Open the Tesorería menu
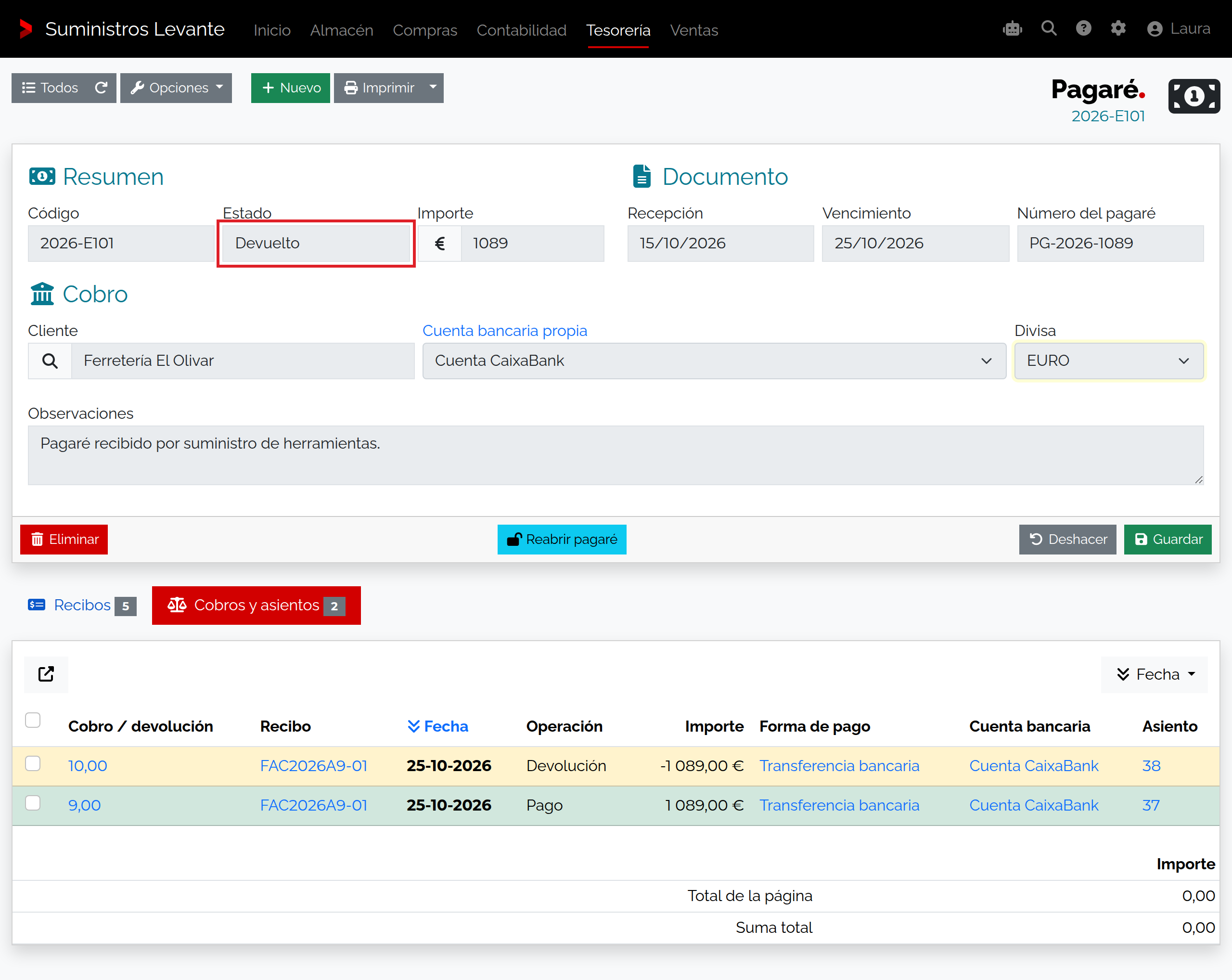The height and width of the screenshot is (980, 1232). click(618, 30)
